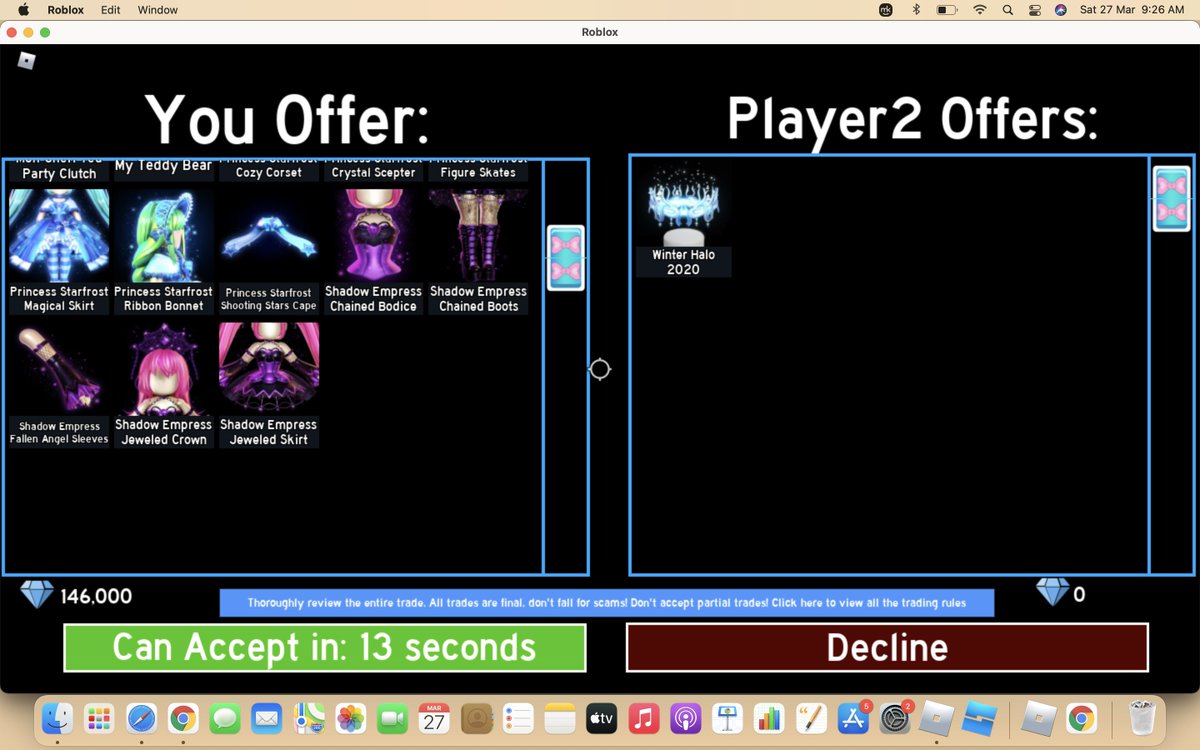Select Shadow Empress Jeweled Crown item
The width and height of the screenshot is (1200, 750).
pyautogui.click(x=164, y=385)
